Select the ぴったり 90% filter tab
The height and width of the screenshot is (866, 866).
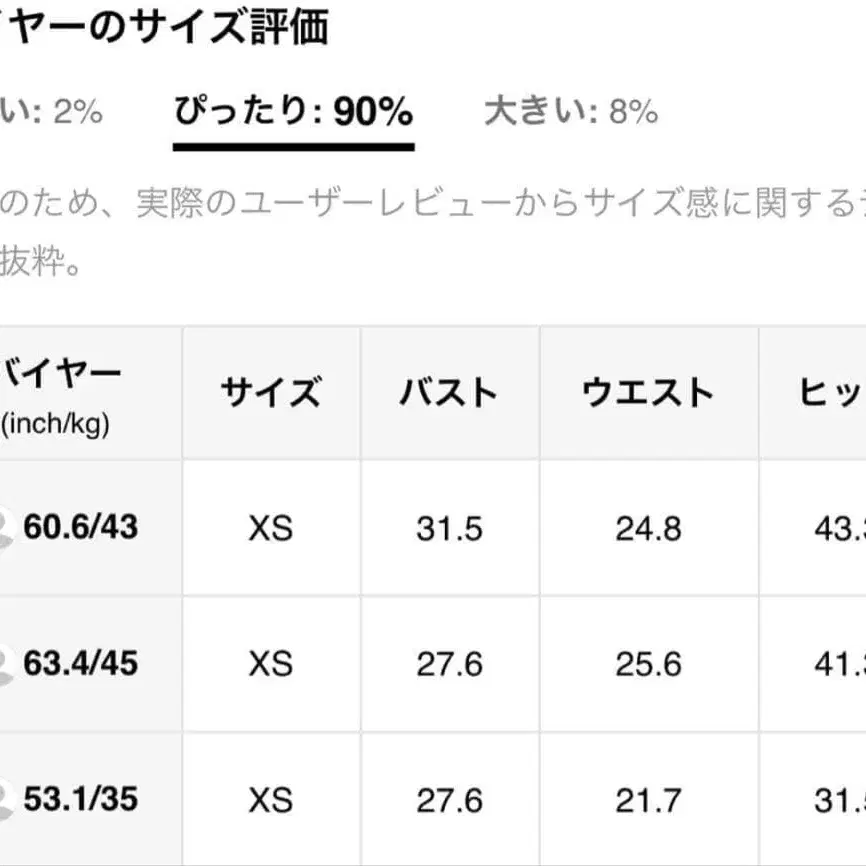point(294,113)
